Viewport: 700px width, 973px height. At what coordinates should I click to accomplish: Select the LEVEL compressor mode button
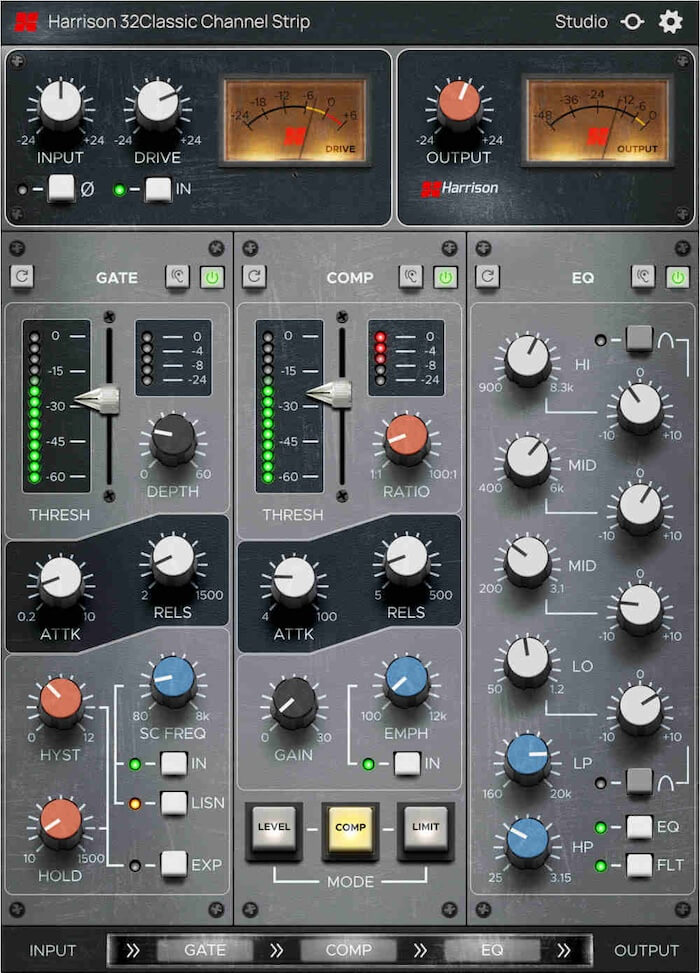click(273, 828)
